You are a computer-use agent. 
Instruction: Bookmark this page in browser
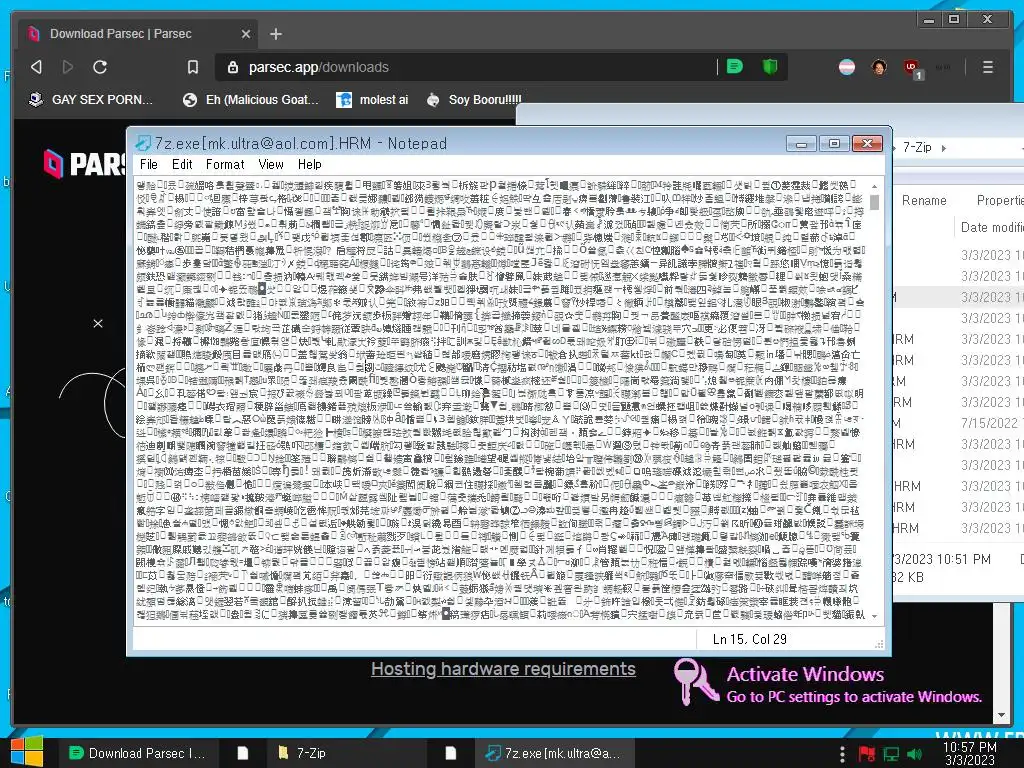click(x=193, y=67)
